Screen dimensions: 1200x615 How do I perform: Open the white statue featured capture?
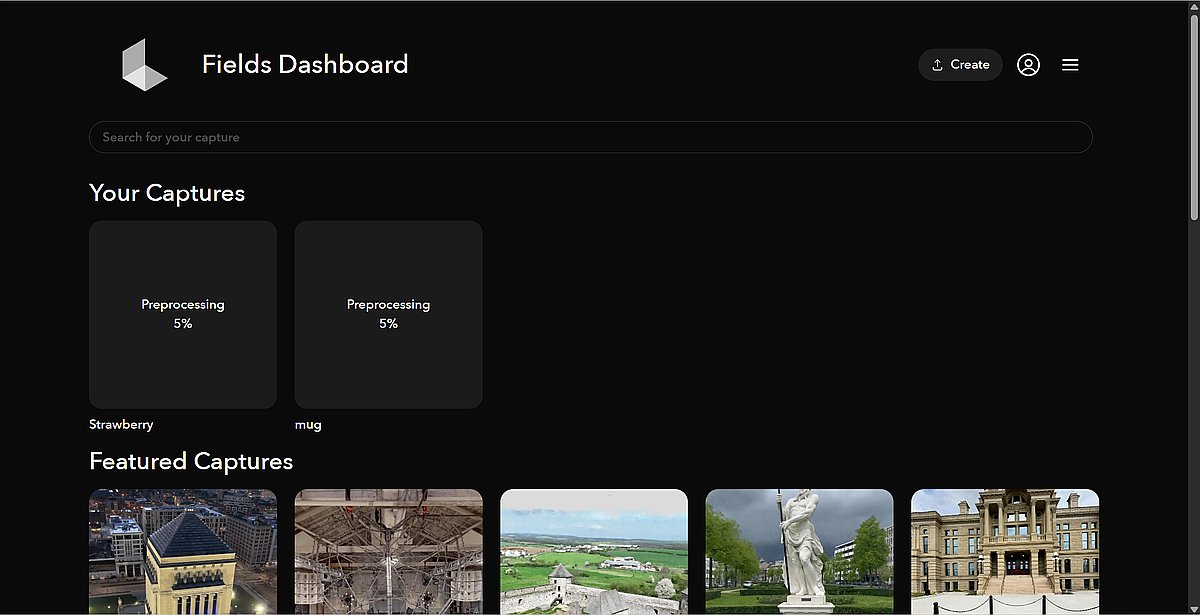(x=799, y=551)
